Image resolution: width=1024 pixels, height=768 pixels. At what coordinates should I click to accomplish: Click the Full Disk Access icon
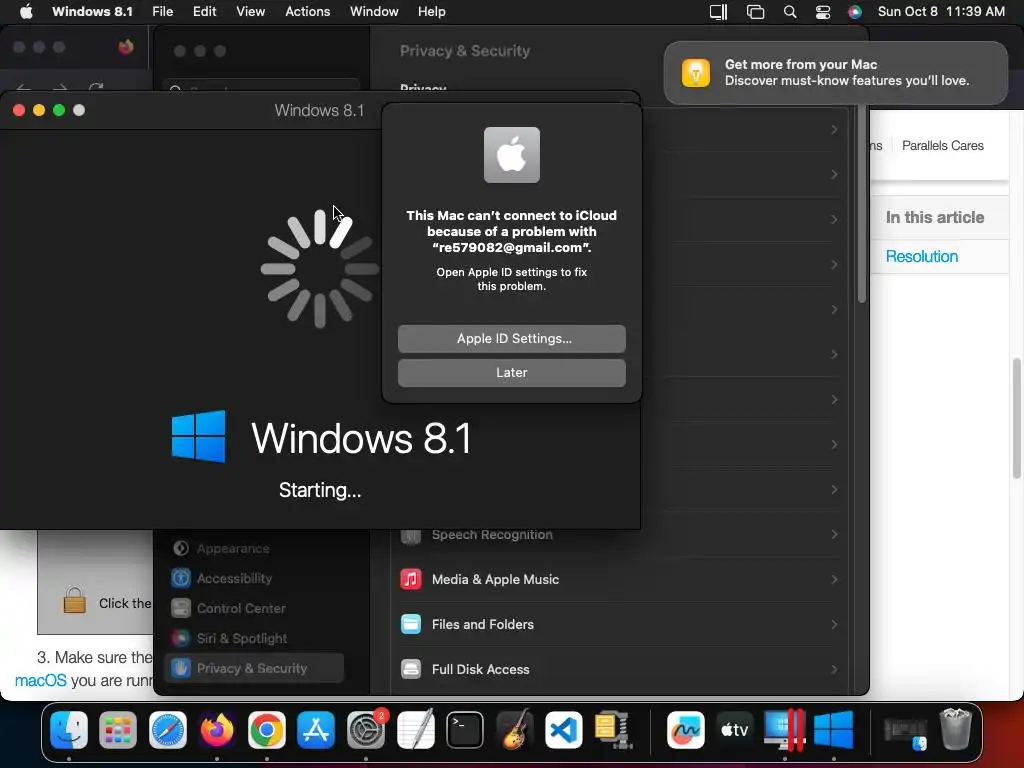[411, 669]
